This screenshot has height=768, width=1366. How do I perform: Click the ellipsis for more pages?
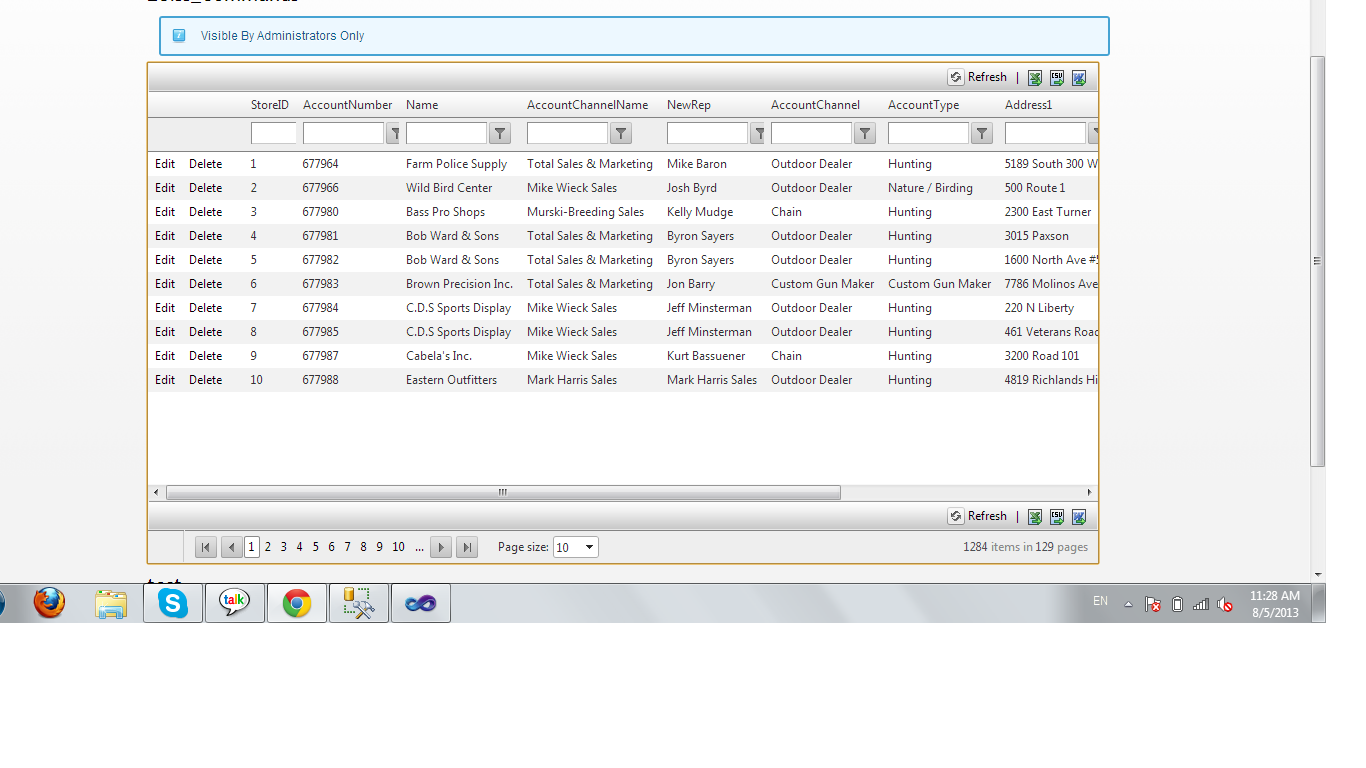(x=420, y=547)
